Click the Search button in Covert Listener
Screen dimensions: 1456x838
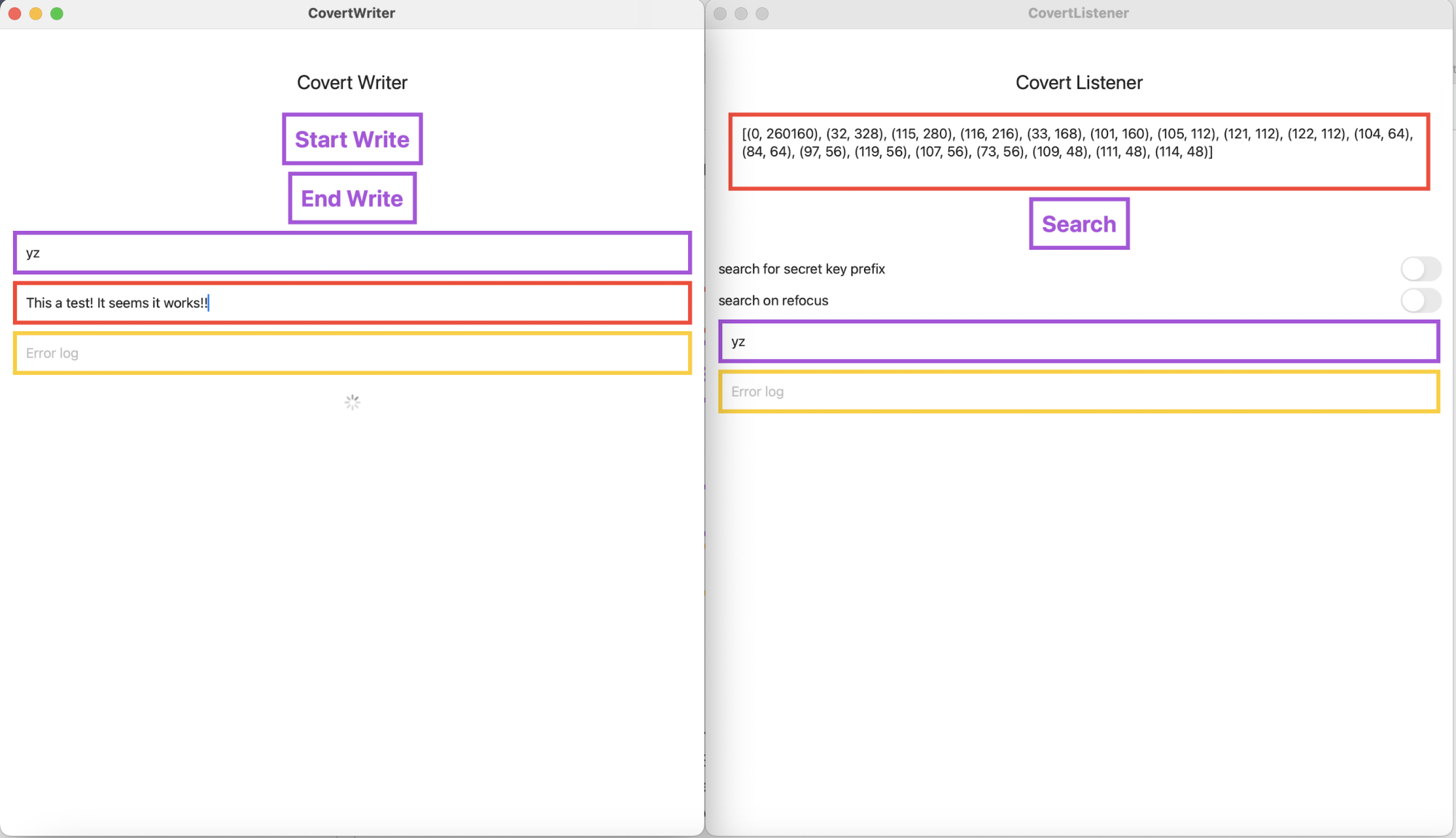pos(1079,224)
